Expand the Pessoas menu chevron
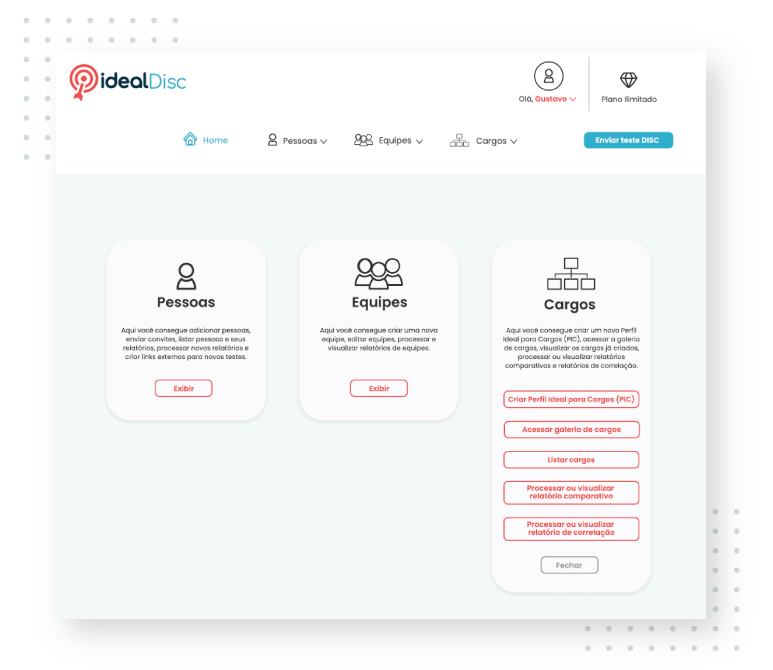The height and width of the screenshot is (670, 773). [x=323, y=141]
